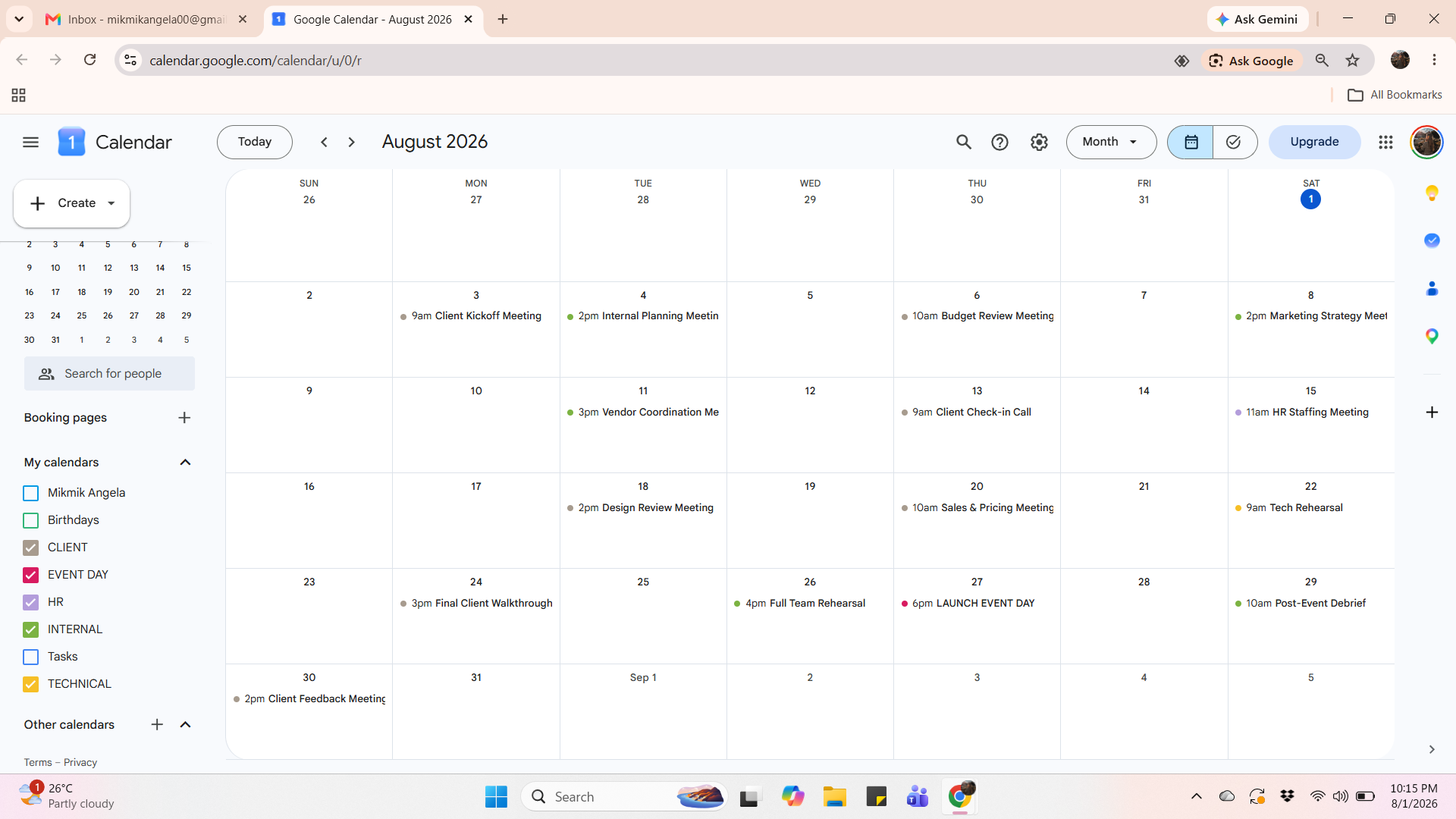
Task: Open the Month view dropdown
Action: pos(1111,142)
